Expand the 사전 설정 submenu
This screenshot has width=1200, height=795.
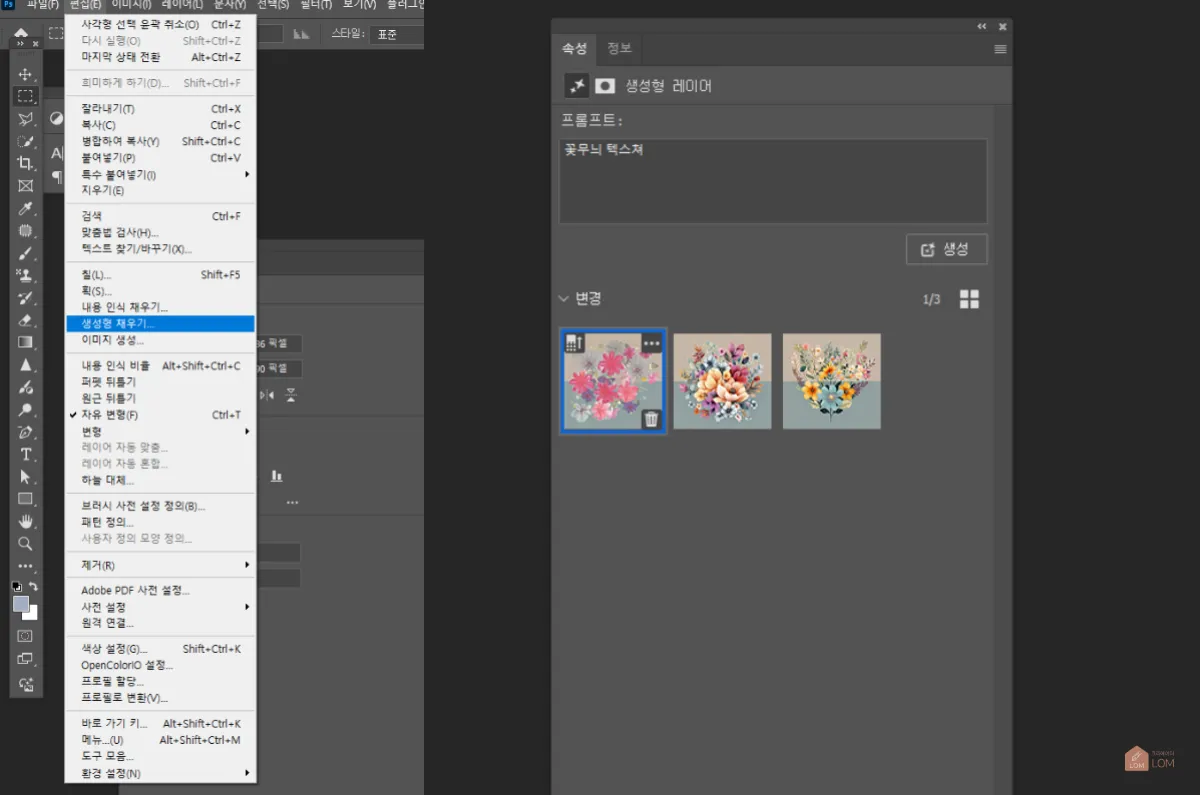160,607
